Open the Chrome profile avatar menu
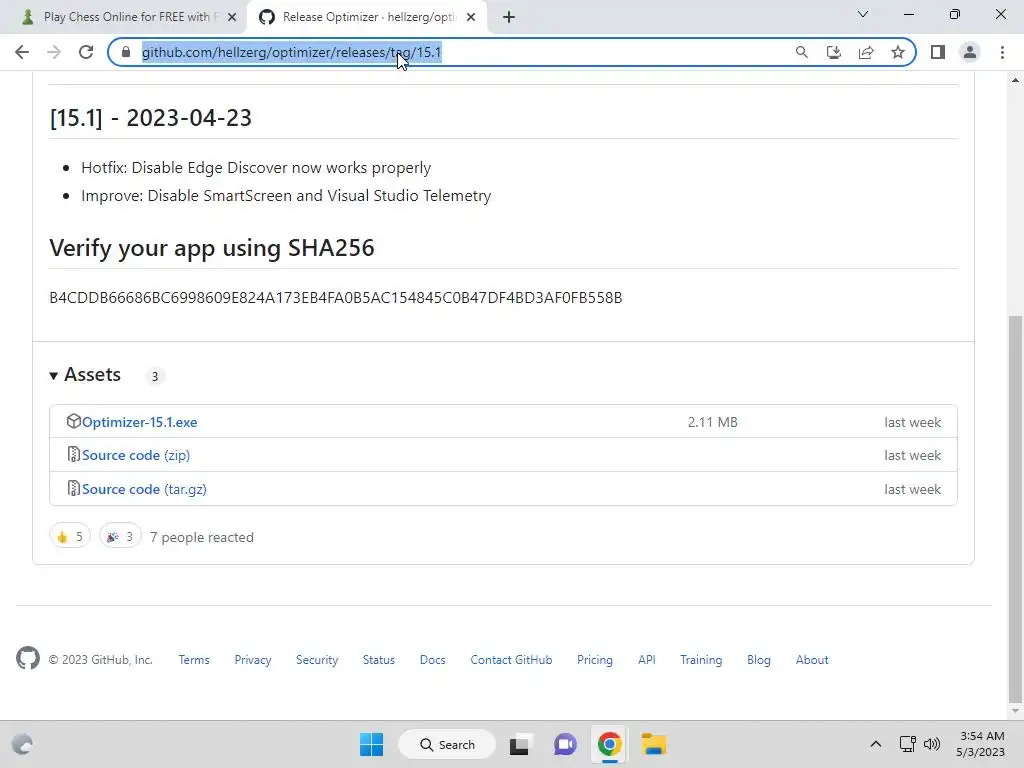1024x768 pixels. tap(970, 52)
